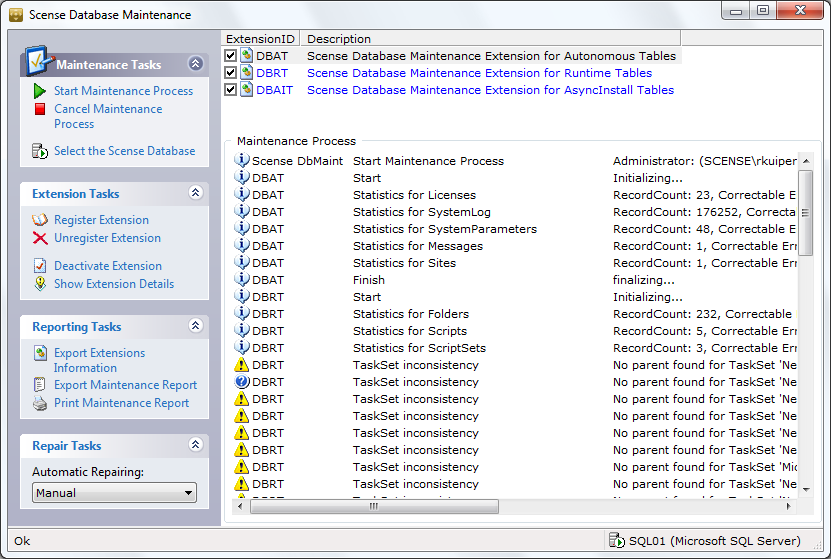Select 'Statistics for SystemParameters' row text

point(445,229)
